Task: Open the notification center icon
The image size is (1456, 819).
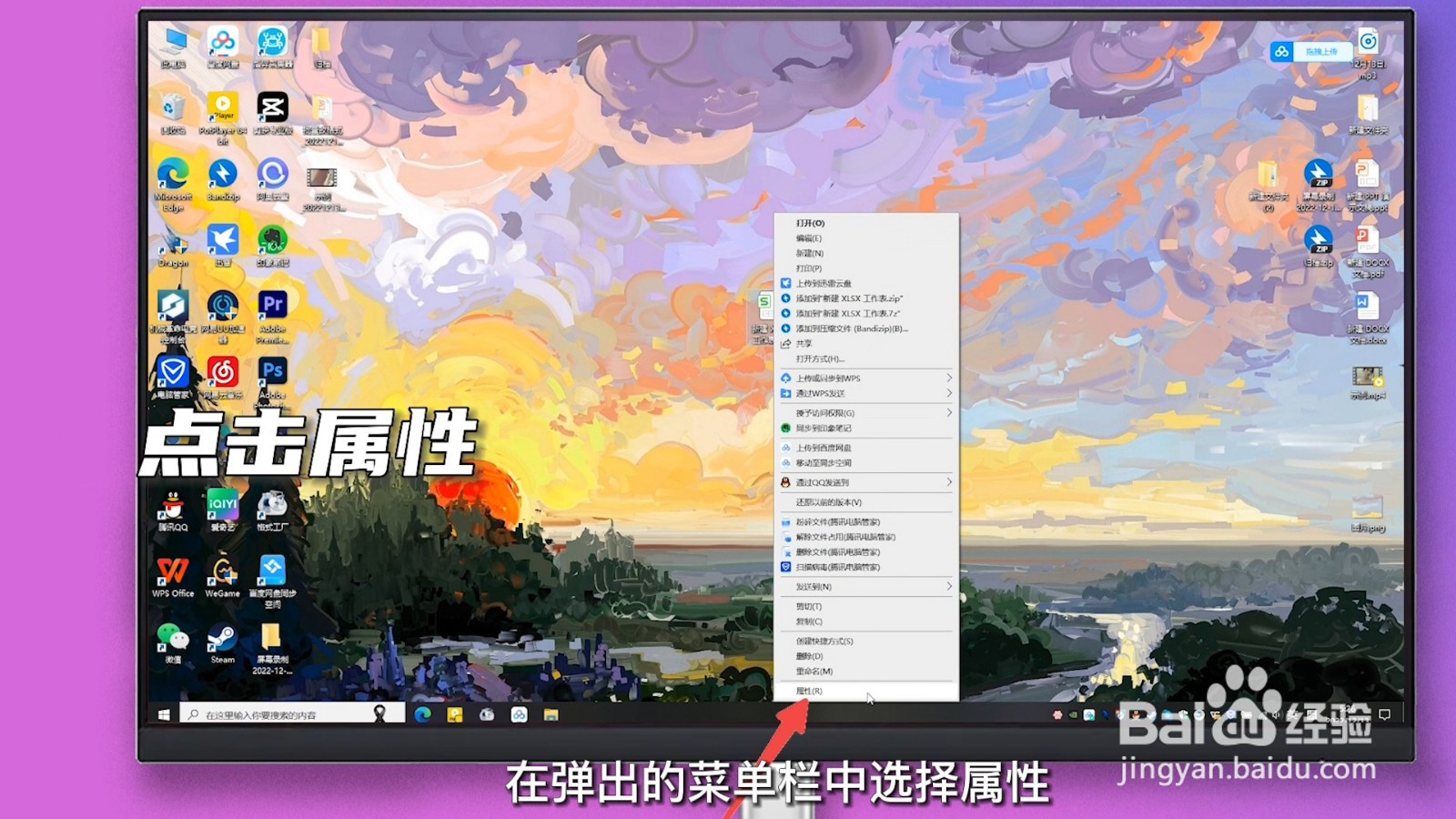Action: point(1385,714)
